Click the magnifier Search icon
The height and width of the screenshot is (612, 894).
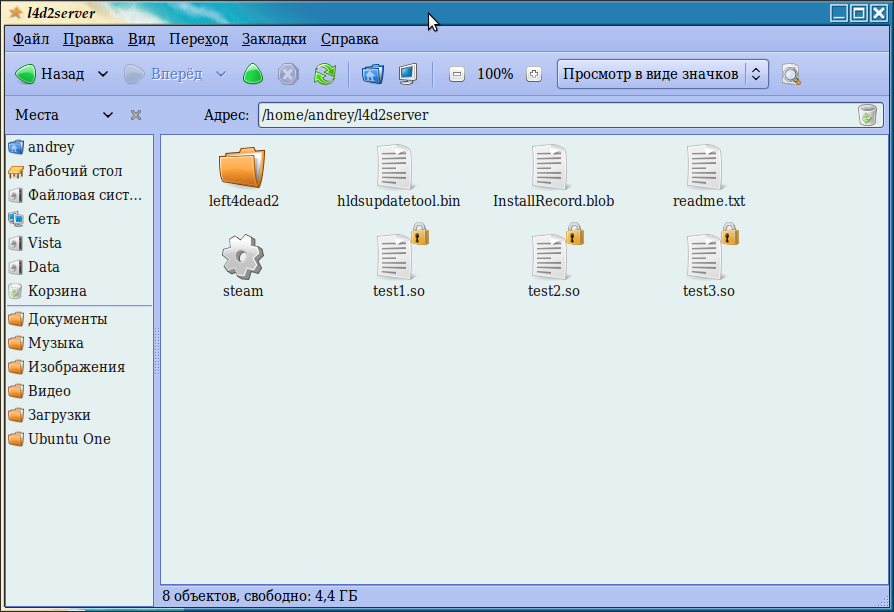(x=791, y=74)
